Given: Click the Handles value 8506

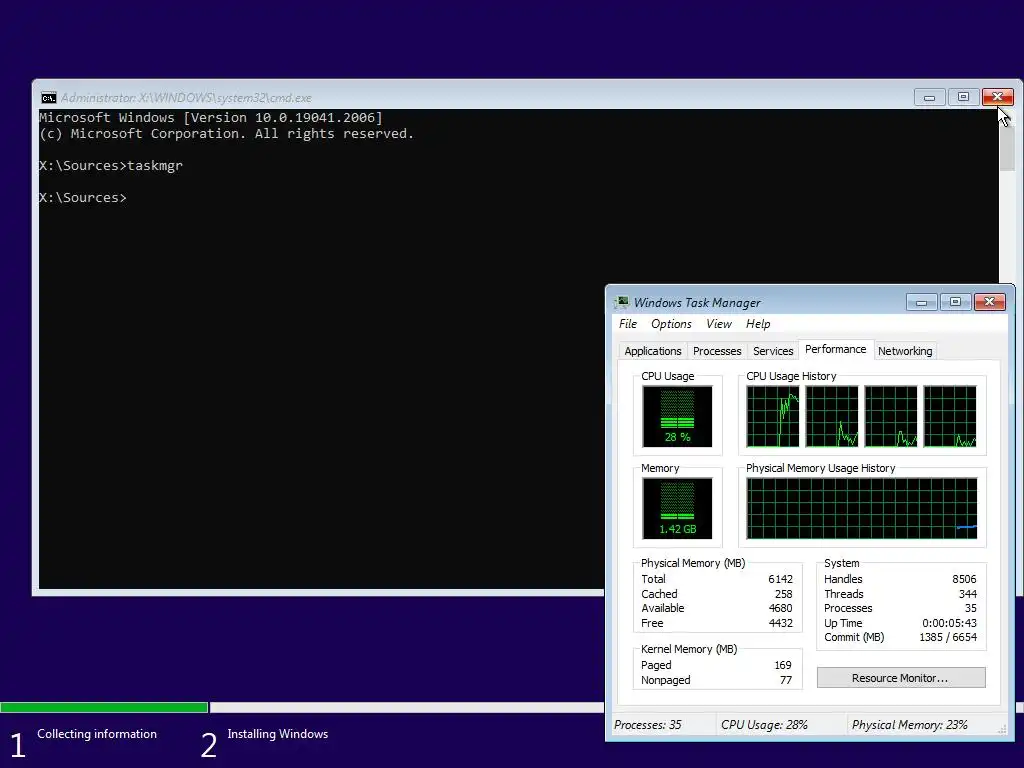Looking at the screenshot, I should [964, 579].
